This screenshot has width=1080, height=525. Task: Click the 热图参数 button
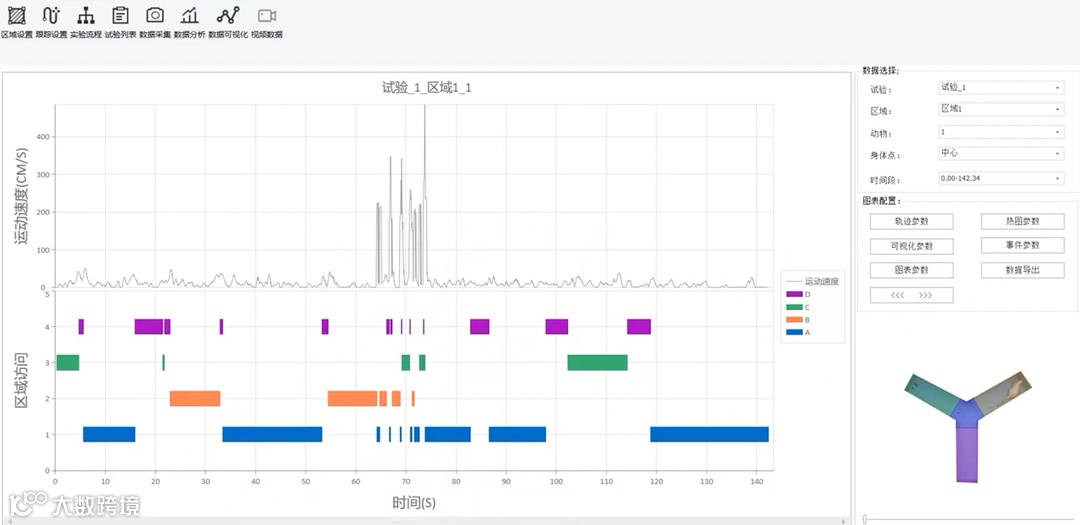click(x=1023, y=221)
